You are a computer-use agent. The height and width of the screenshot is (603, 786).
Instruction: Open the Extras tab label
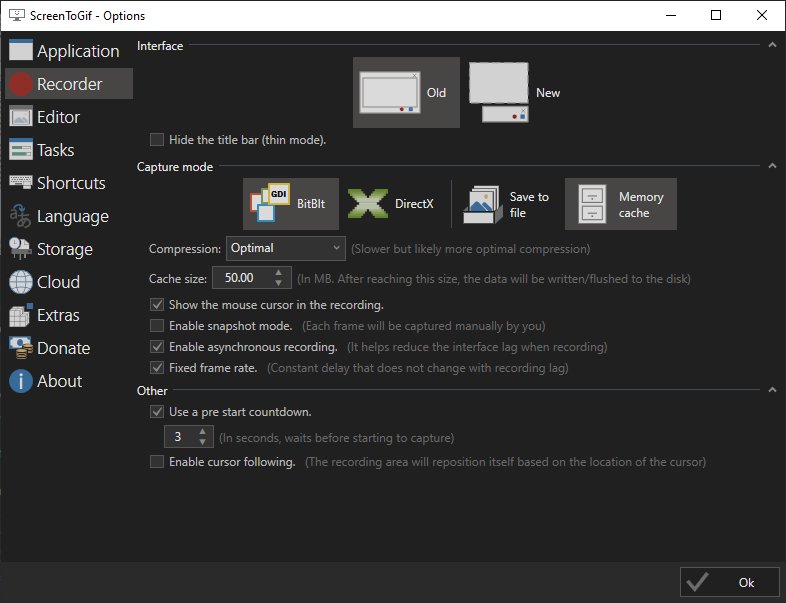pyautogui.click(x=58, y=315)
